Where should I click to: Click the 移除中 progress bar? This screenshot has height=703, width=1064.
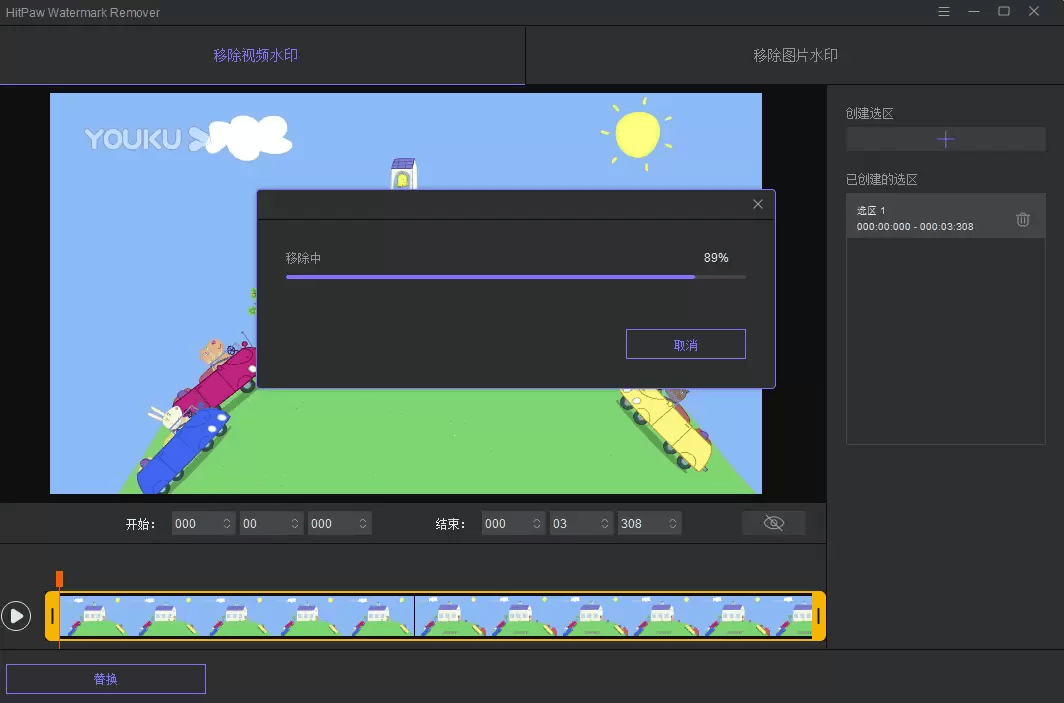click(x=516, y=277)
